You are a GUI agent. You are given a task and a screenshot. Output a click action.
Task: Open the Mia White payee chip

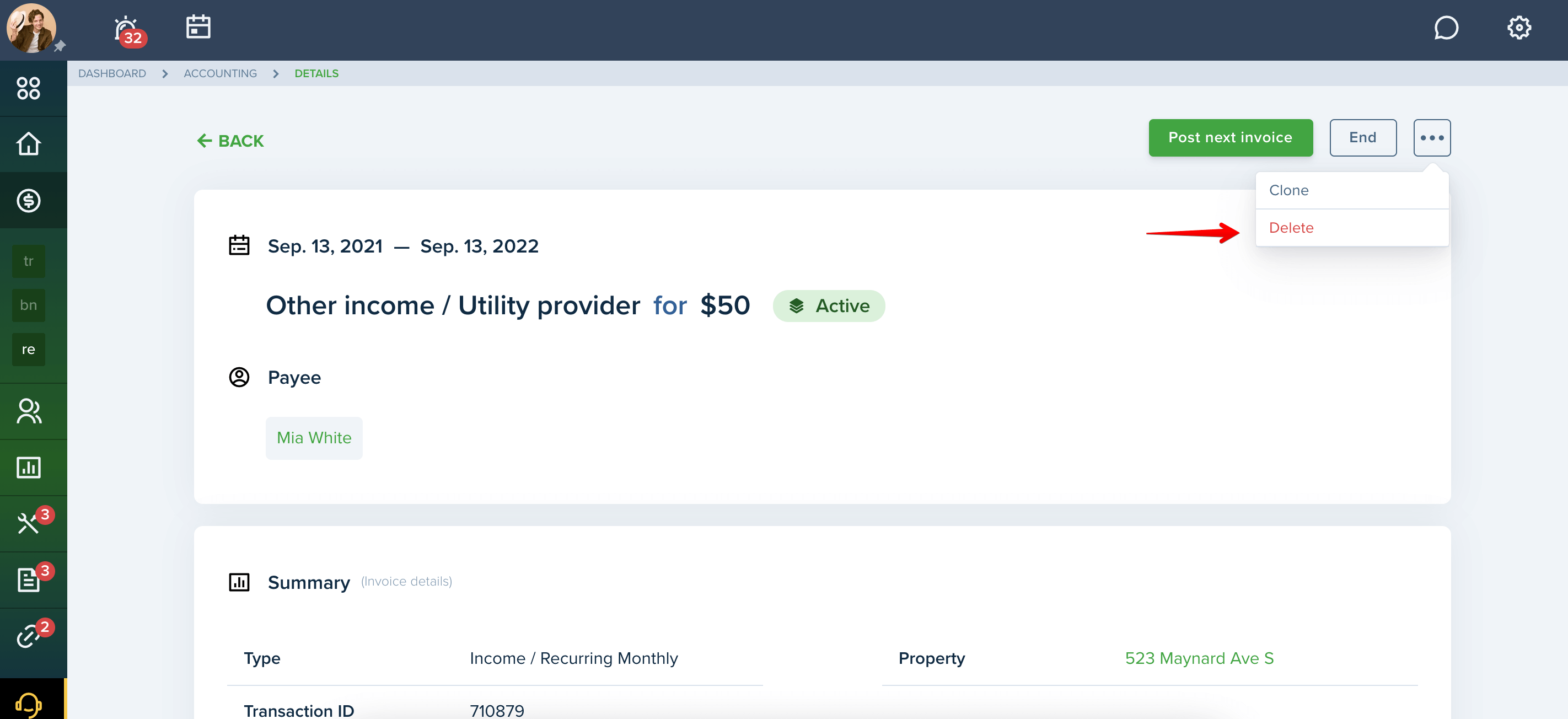coord(314,438)
